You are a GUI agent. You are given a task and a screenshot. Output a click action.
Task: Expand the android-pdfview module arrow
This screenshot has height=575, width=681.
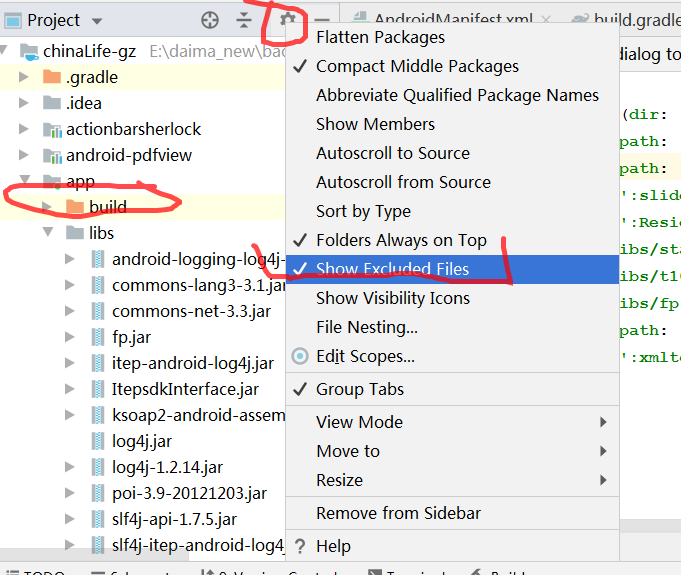pyautogui.click(x=23, y=155)
